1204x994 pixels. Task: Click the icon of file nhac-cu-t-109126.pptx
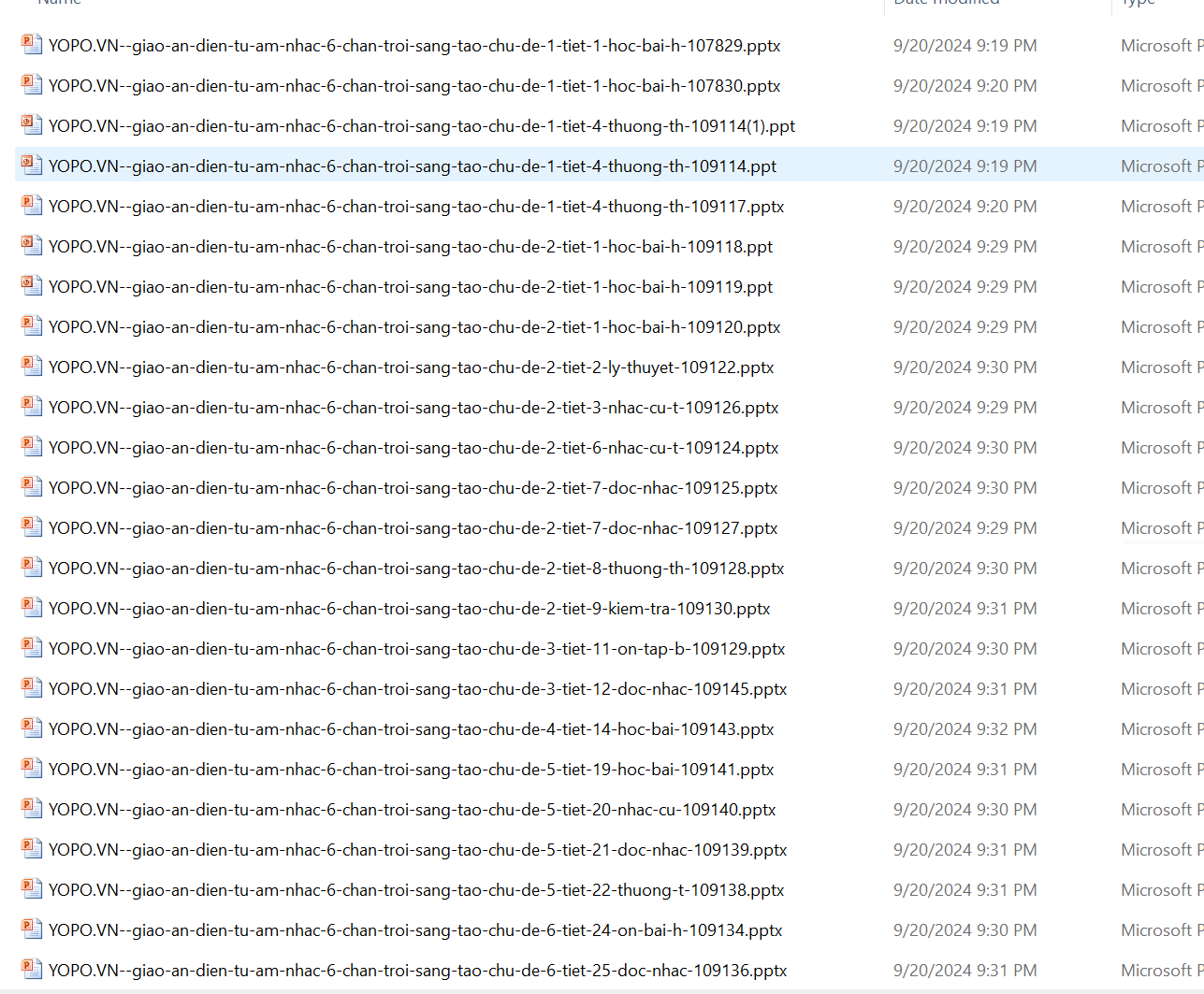click(x=32, y=407)
